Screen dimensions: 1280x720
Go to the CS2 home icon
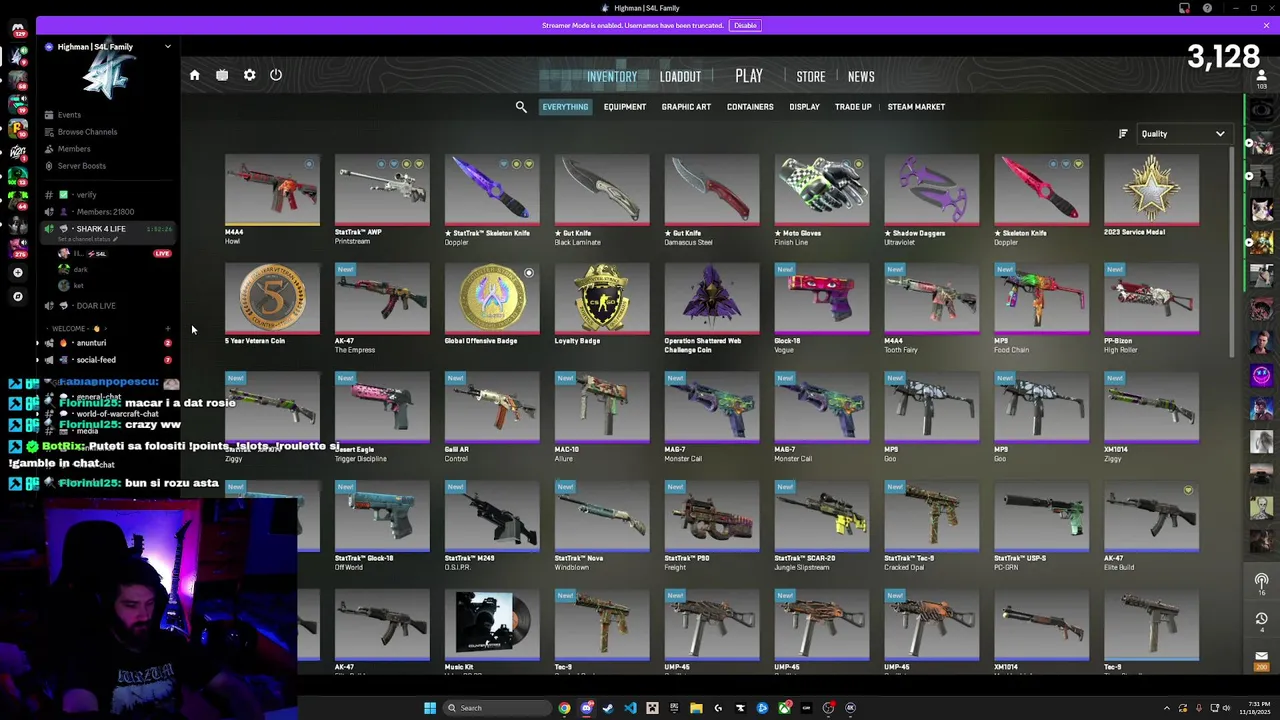(x=195, y=75)
